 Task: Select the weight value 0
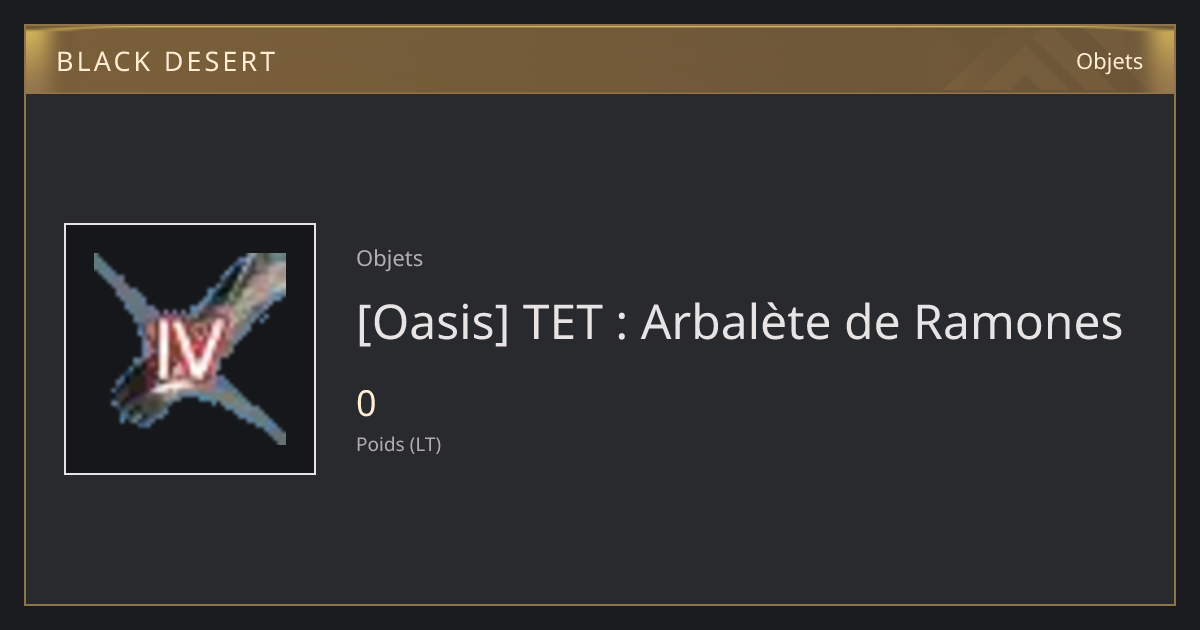(366, 404)
